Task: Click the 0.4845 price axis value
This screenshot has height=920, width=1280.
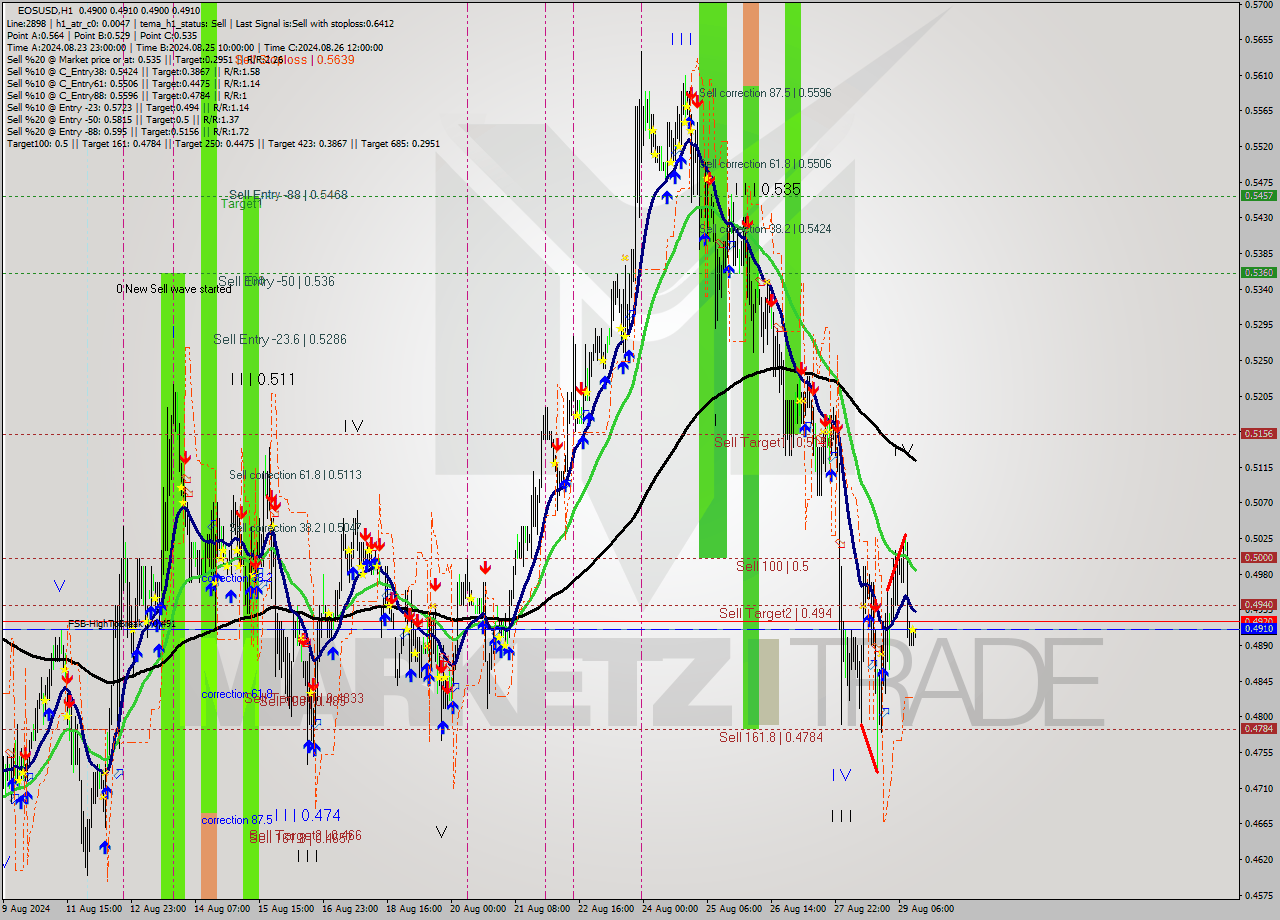Action: (1258, 681)
